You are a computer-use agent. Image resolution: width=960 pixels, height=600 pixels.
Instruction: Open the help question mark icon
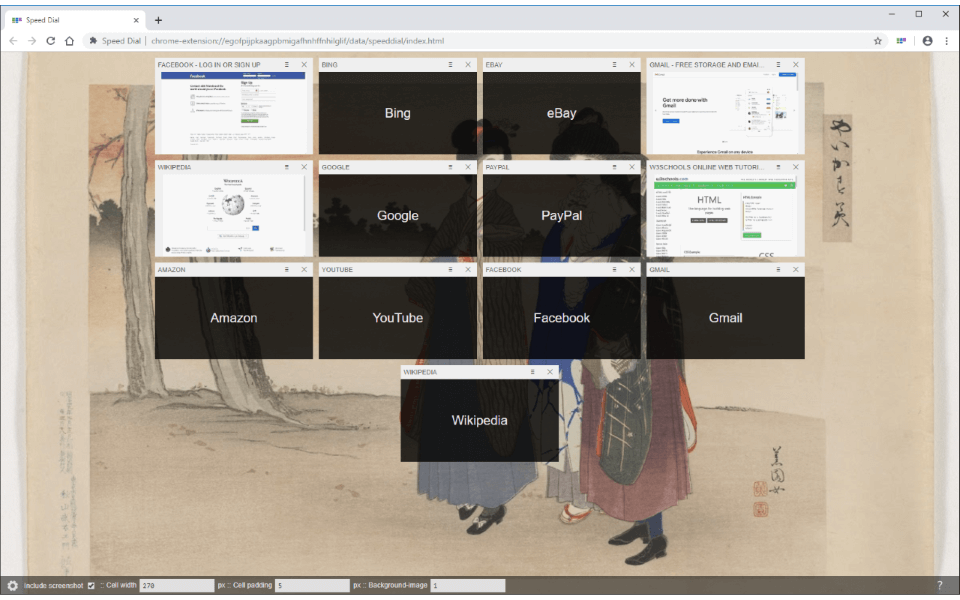pyautogui.click(x=940, y=585)
